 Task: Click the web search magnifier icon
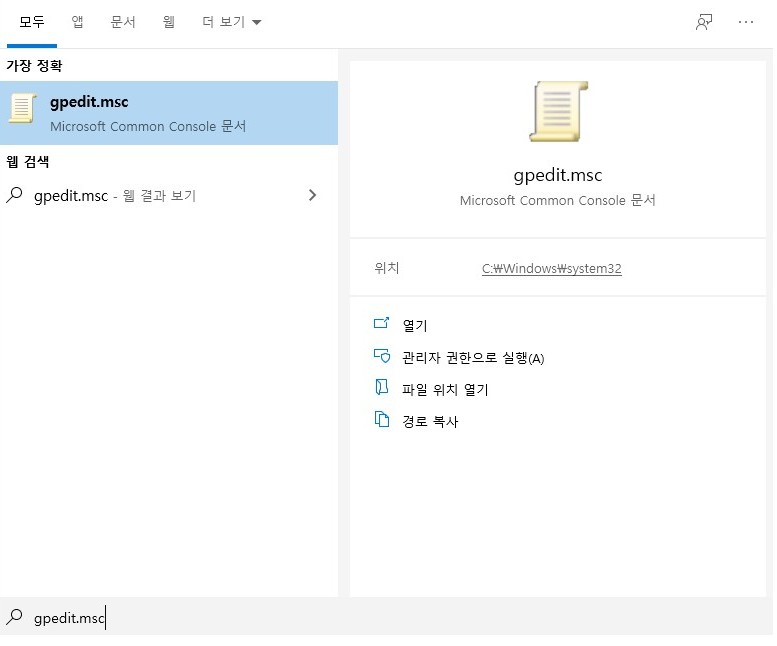[14, 195]
